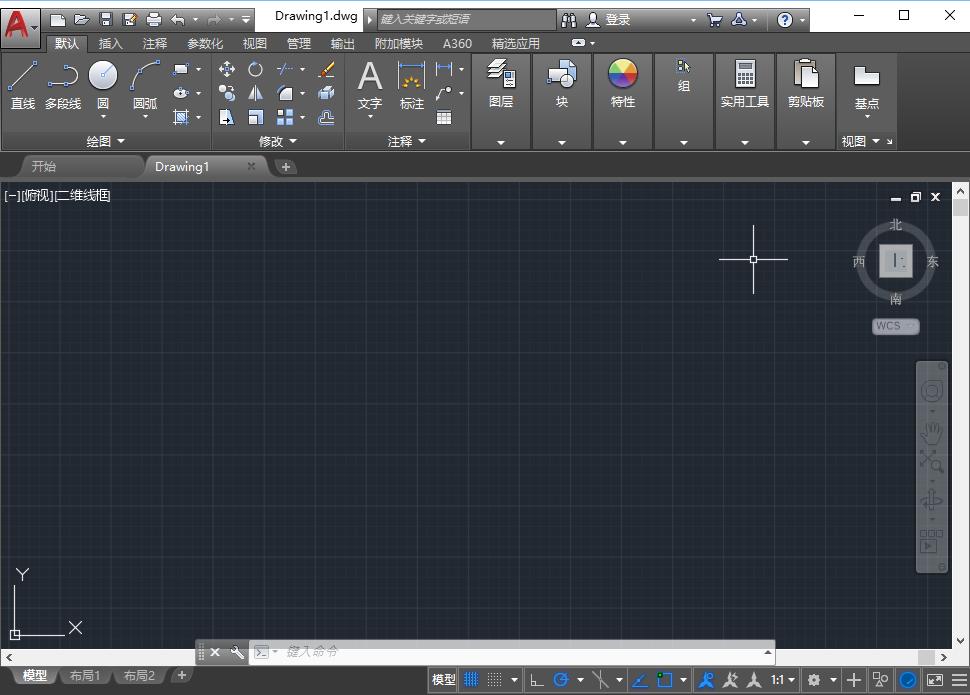Toggle ortho mode in status bar
Screen dimensions: 970x695
537,680
